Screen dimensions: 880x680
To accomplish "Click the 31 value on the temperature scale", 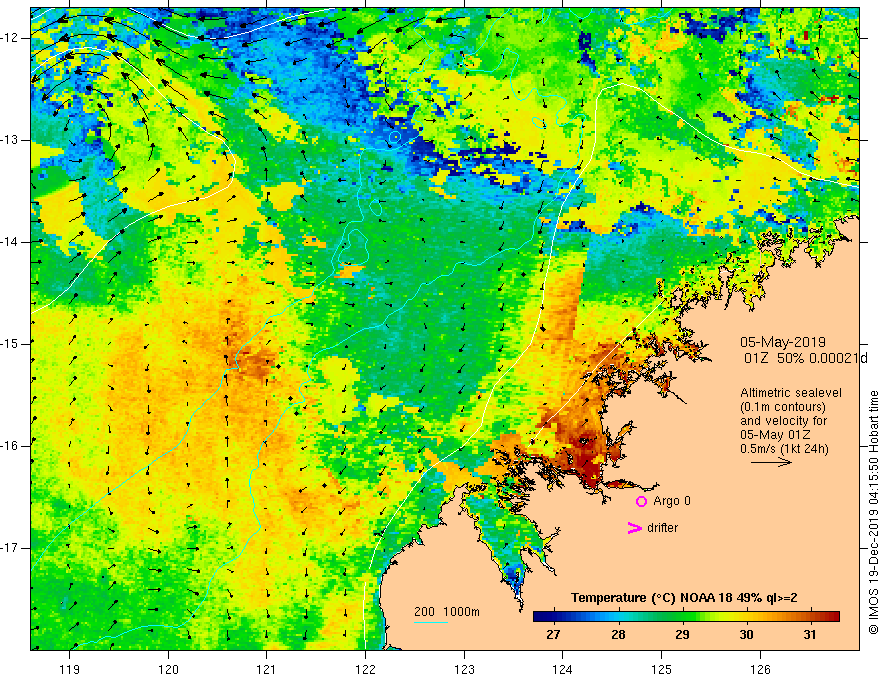I will pos(810,635).
